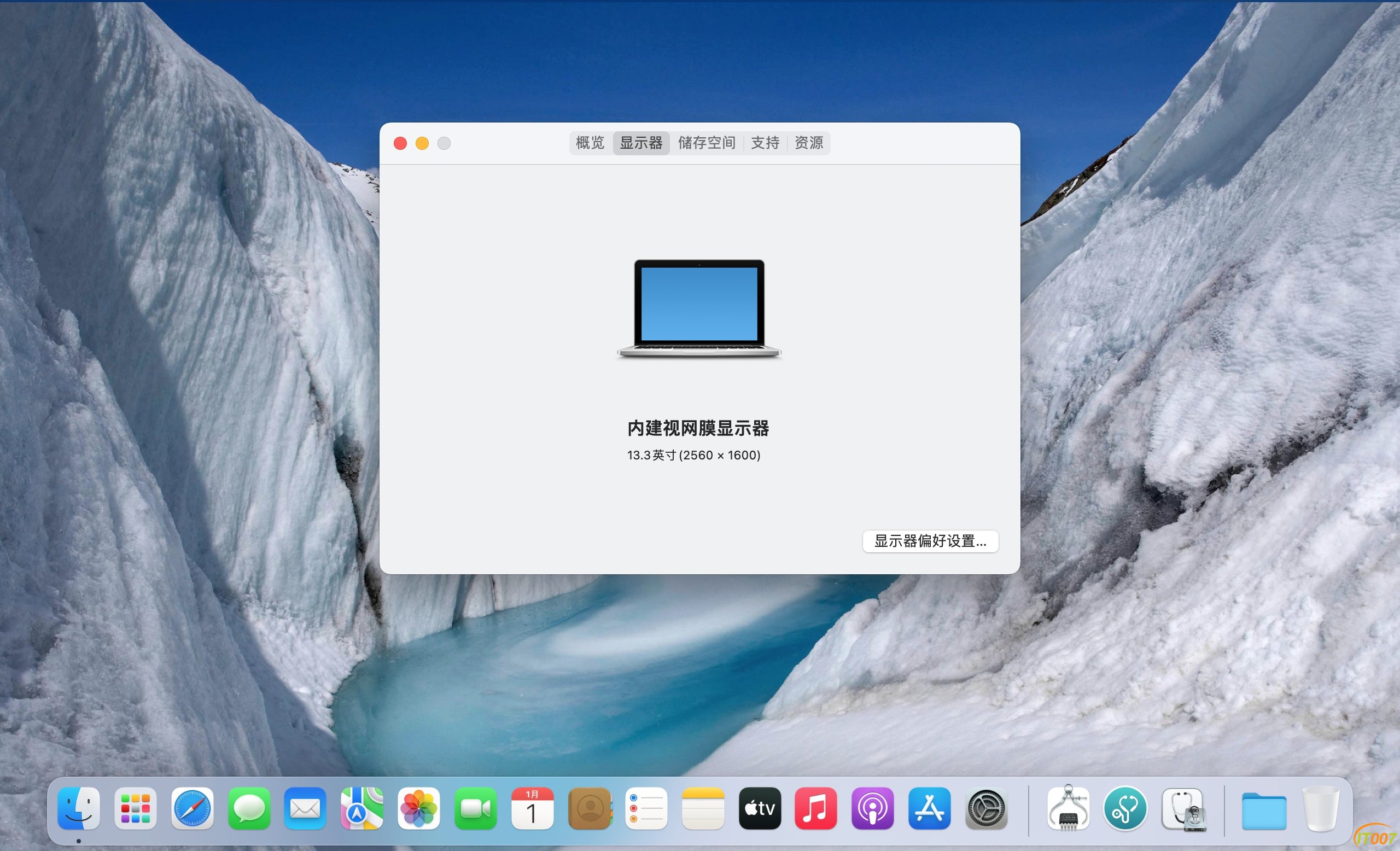Image resolution: width=1400 pixels, height=851 pixels.
Task: Launch Maps from the dock
Action: pos(362,808)
